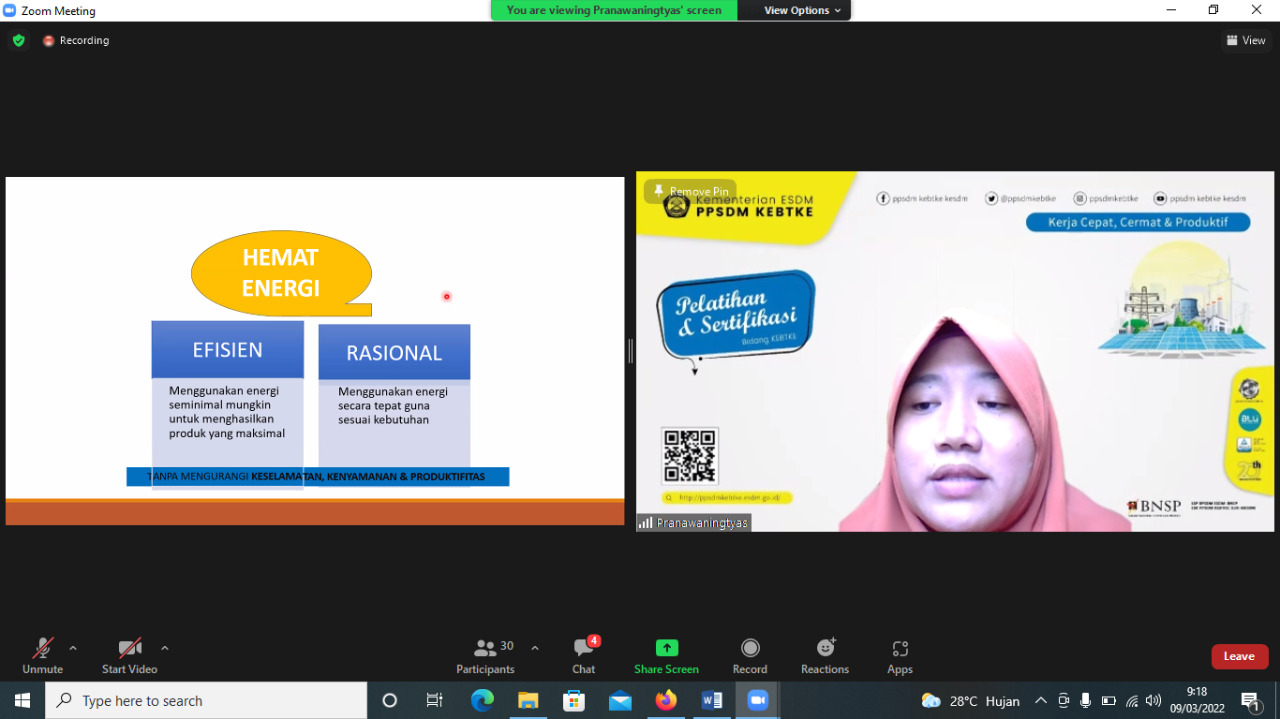The width and height of the screenshot is (1280, 719).
Task: Open the View Options menu
Action: (803, 10)
